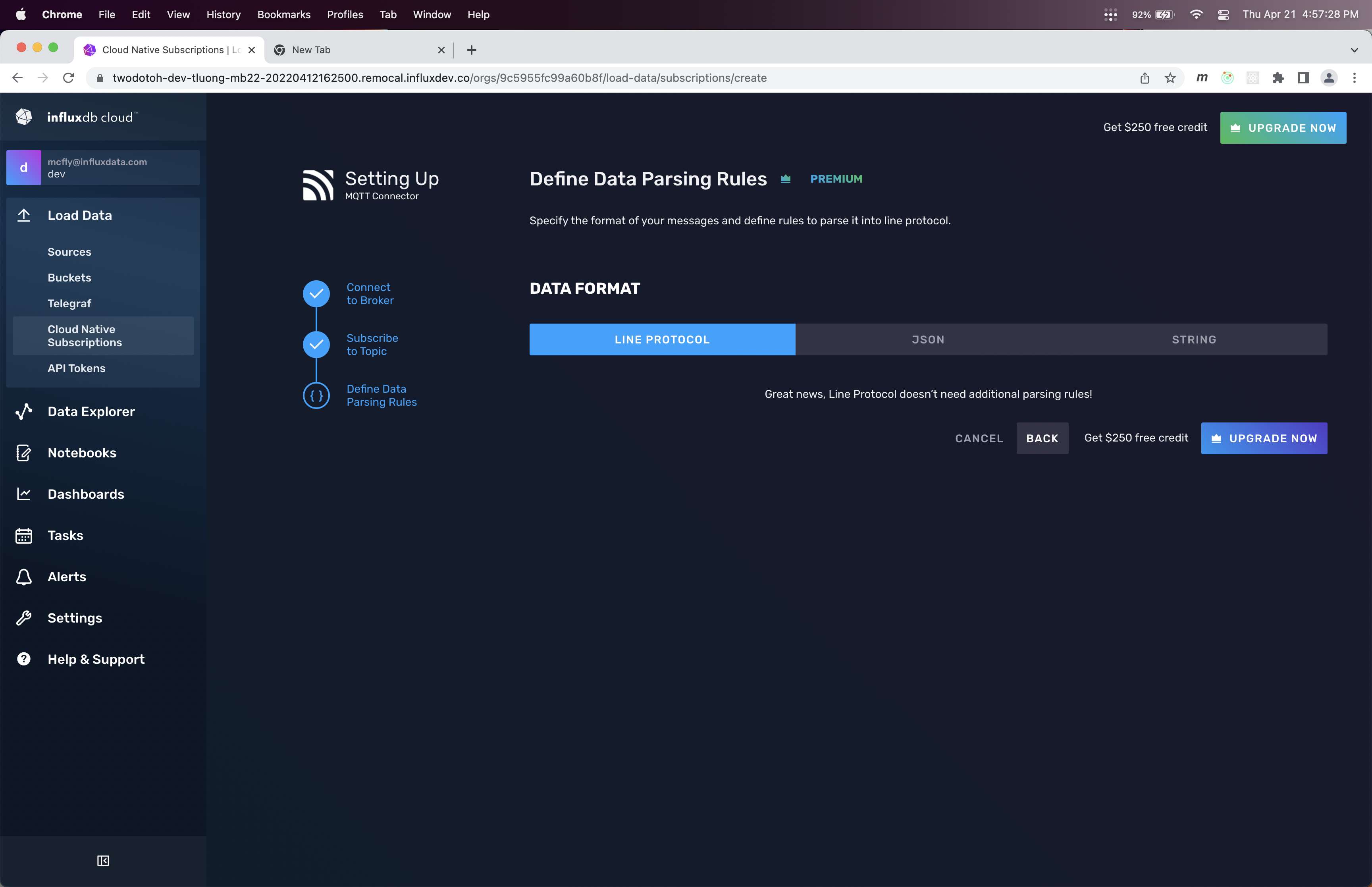Screen dimensions: 1372x887
Task: Expand the Load Data navigation section
Action: pos(80,216)
